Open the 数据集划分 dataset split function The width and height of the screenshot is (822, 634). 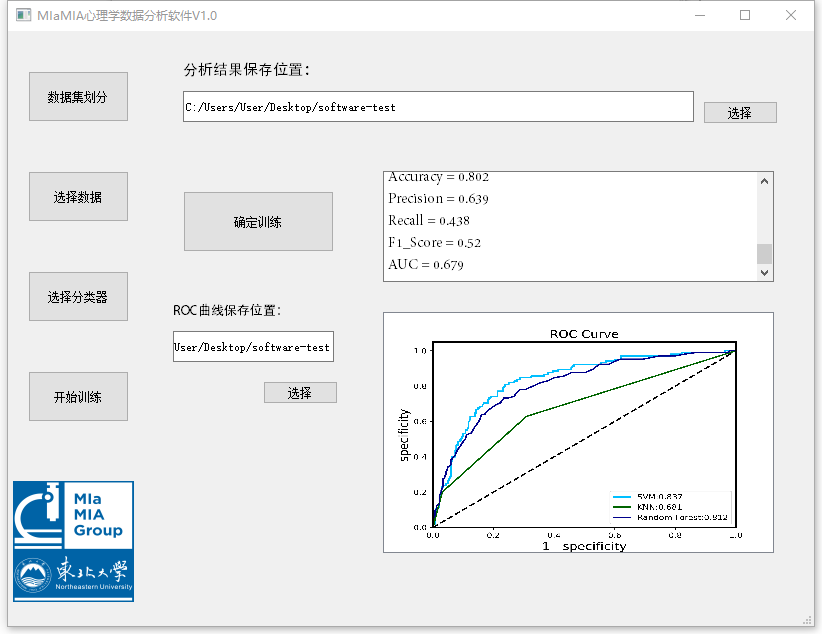[x=78, y=97]
